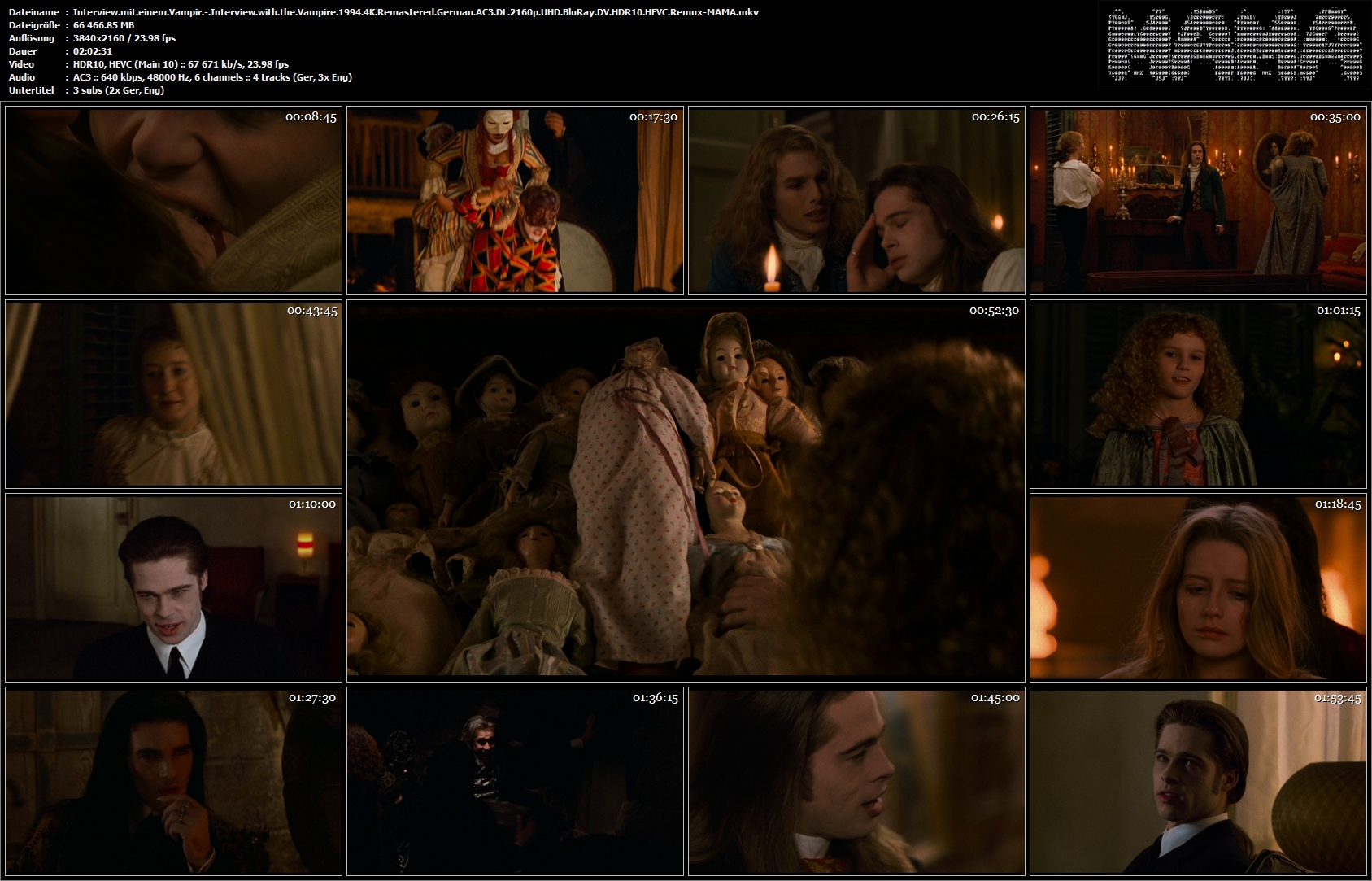1372x881 pixels.
Task: Select the thumbnail stamped 00:08:45
Action: point(173,200)
